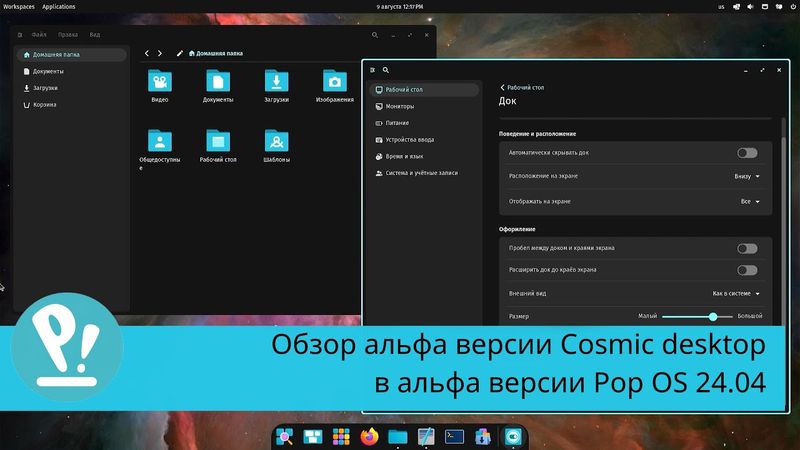Open the power menu in top panel
Image resolution: width=800 pixels, height=450 pixels.
click(x=793, y=7)
